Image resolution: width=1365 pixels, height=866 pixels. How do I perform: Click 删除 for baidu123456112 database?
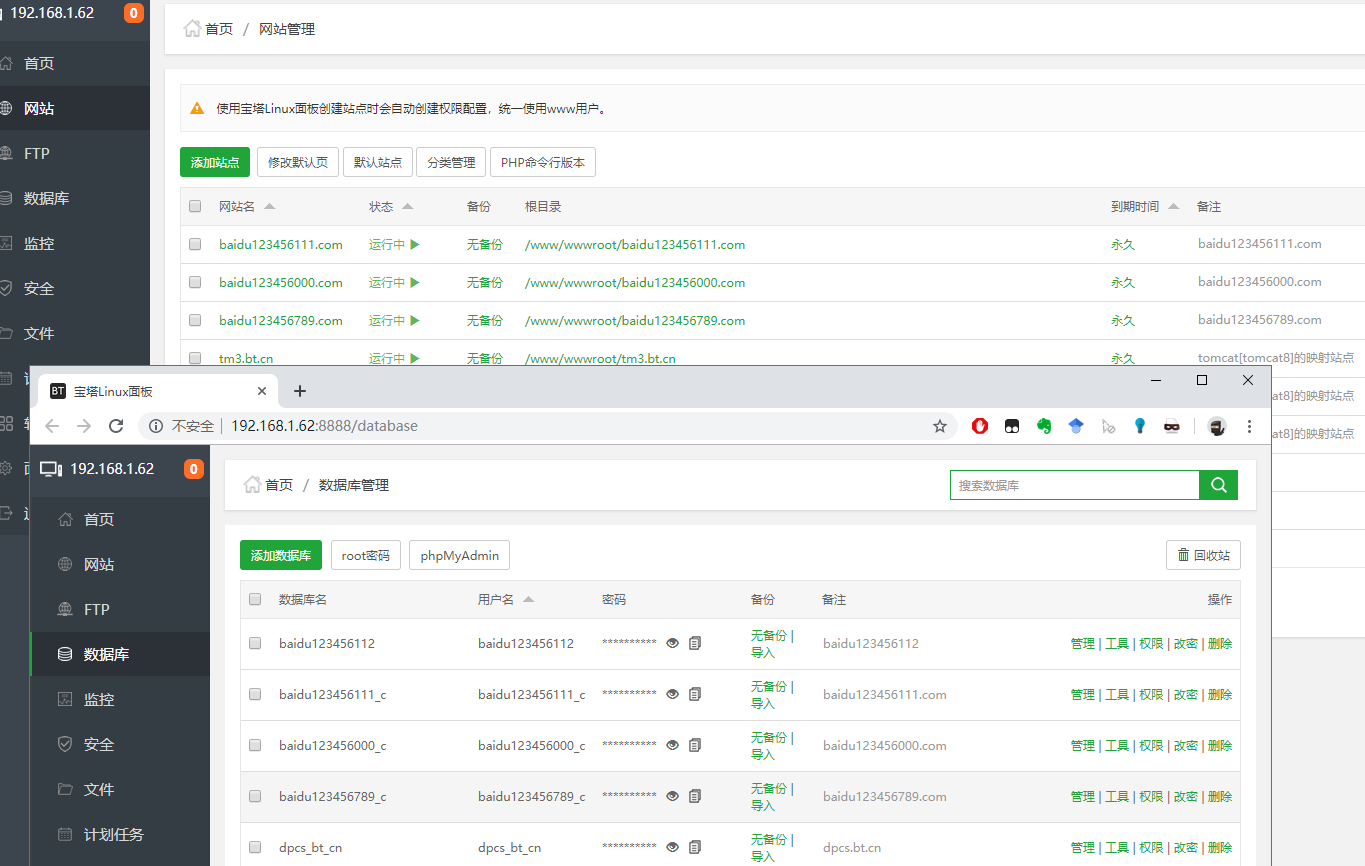(x=1220, y=643)
